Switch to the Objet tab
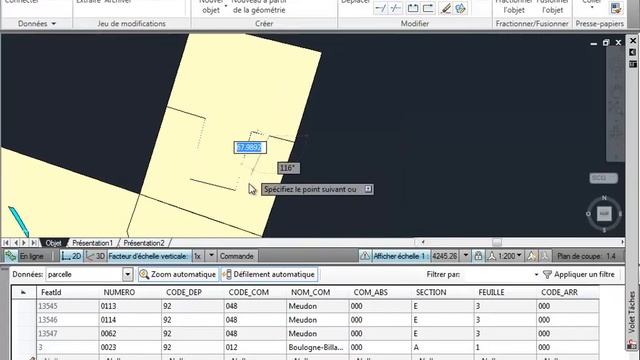The image size is (640, 360). click(53, 243)
